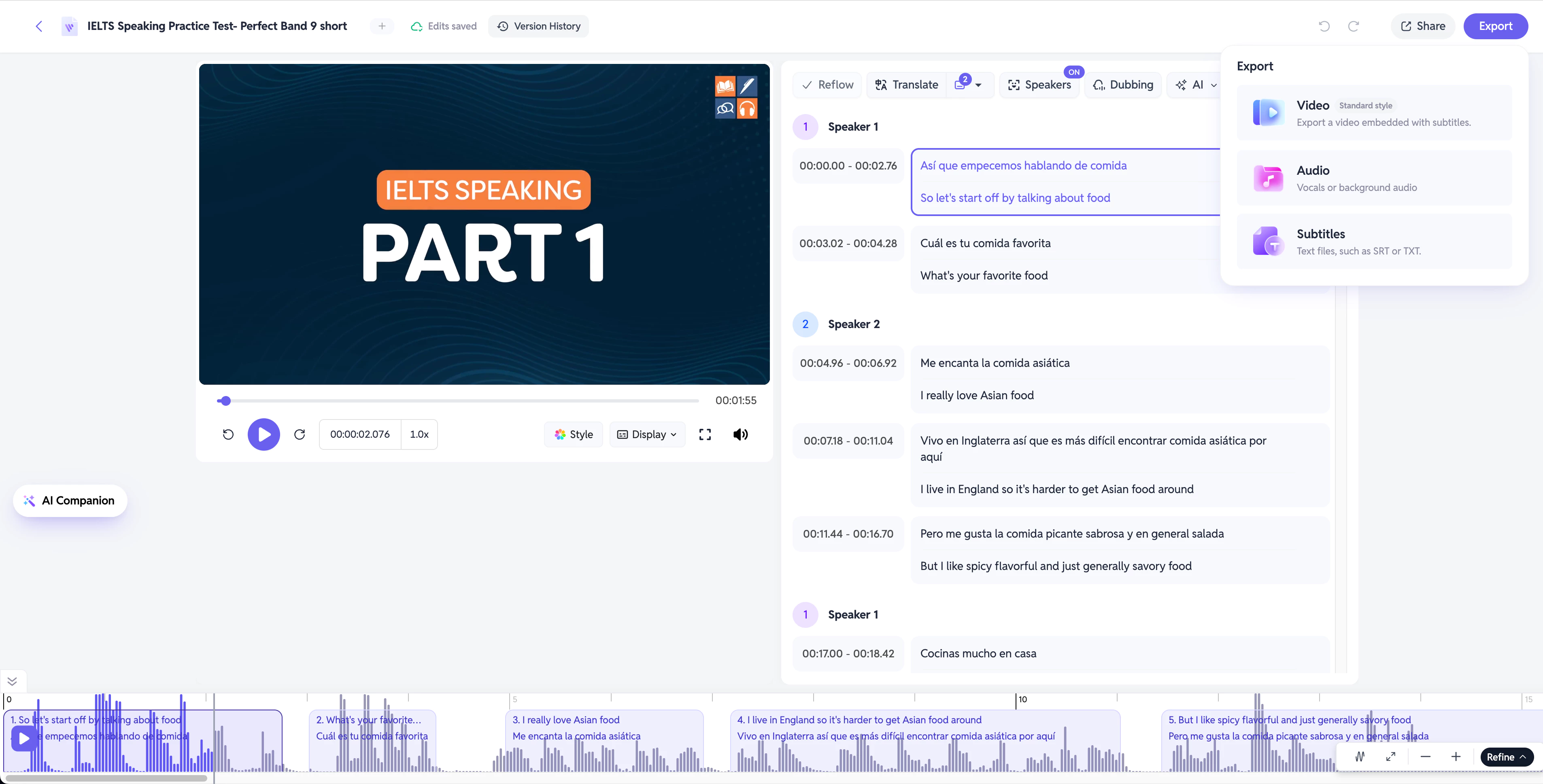Skip forward with the replay-forward icon
1543x784 pixels.
[300, 434]
